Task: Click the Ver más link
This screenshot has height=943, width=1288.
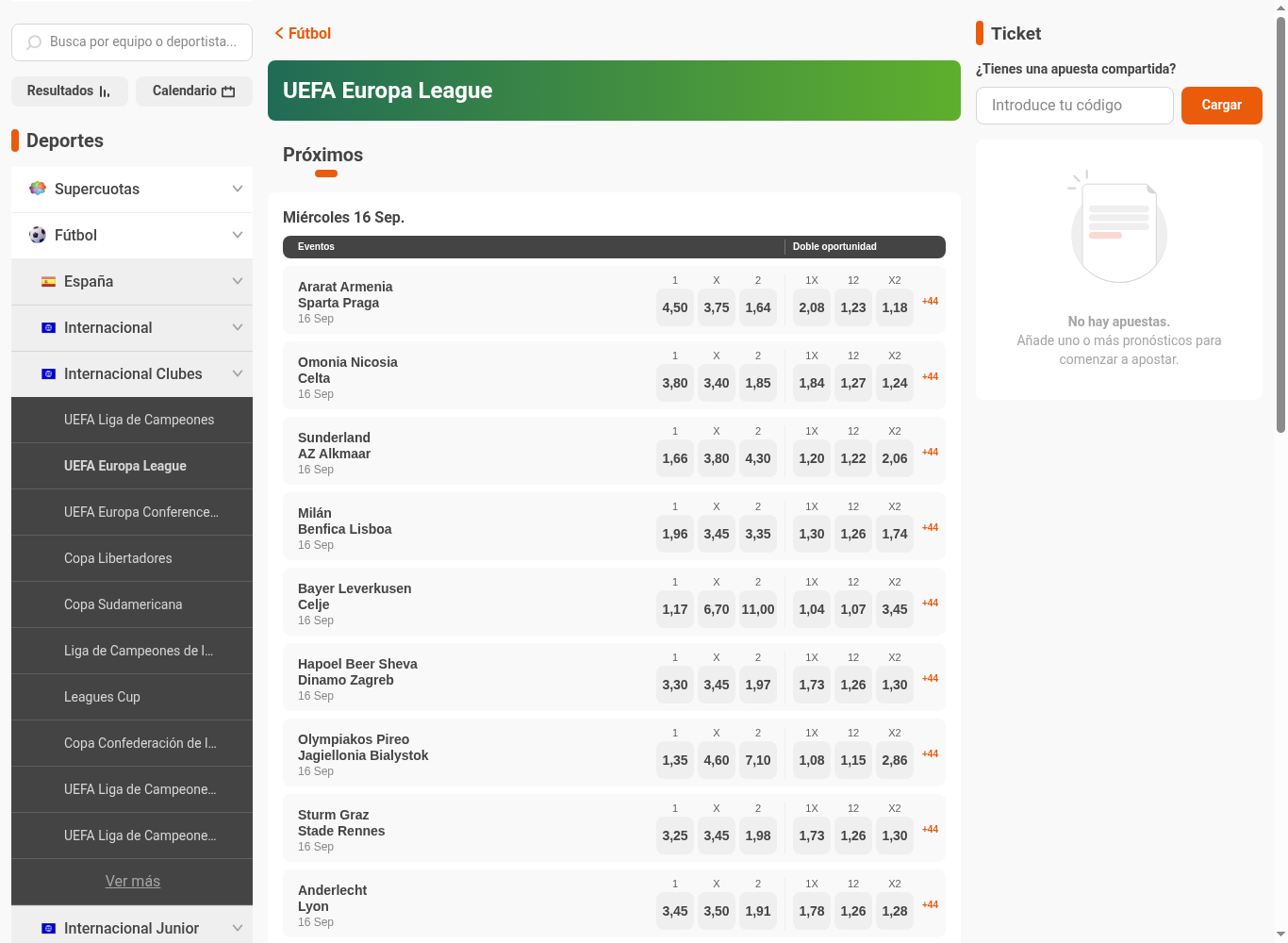Action: coord(133,882)
